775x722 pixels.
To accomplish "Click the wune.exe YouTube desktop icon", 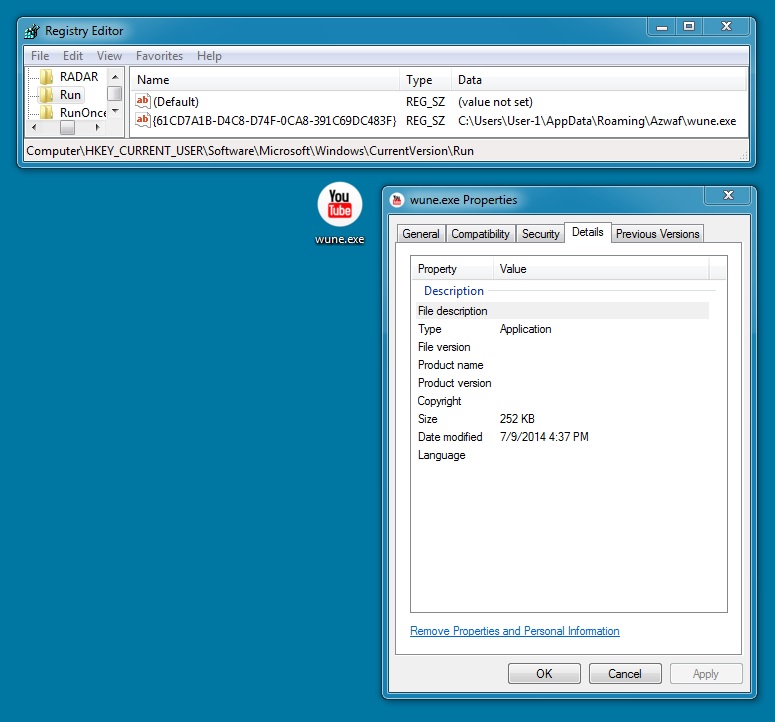I will 340,204.
